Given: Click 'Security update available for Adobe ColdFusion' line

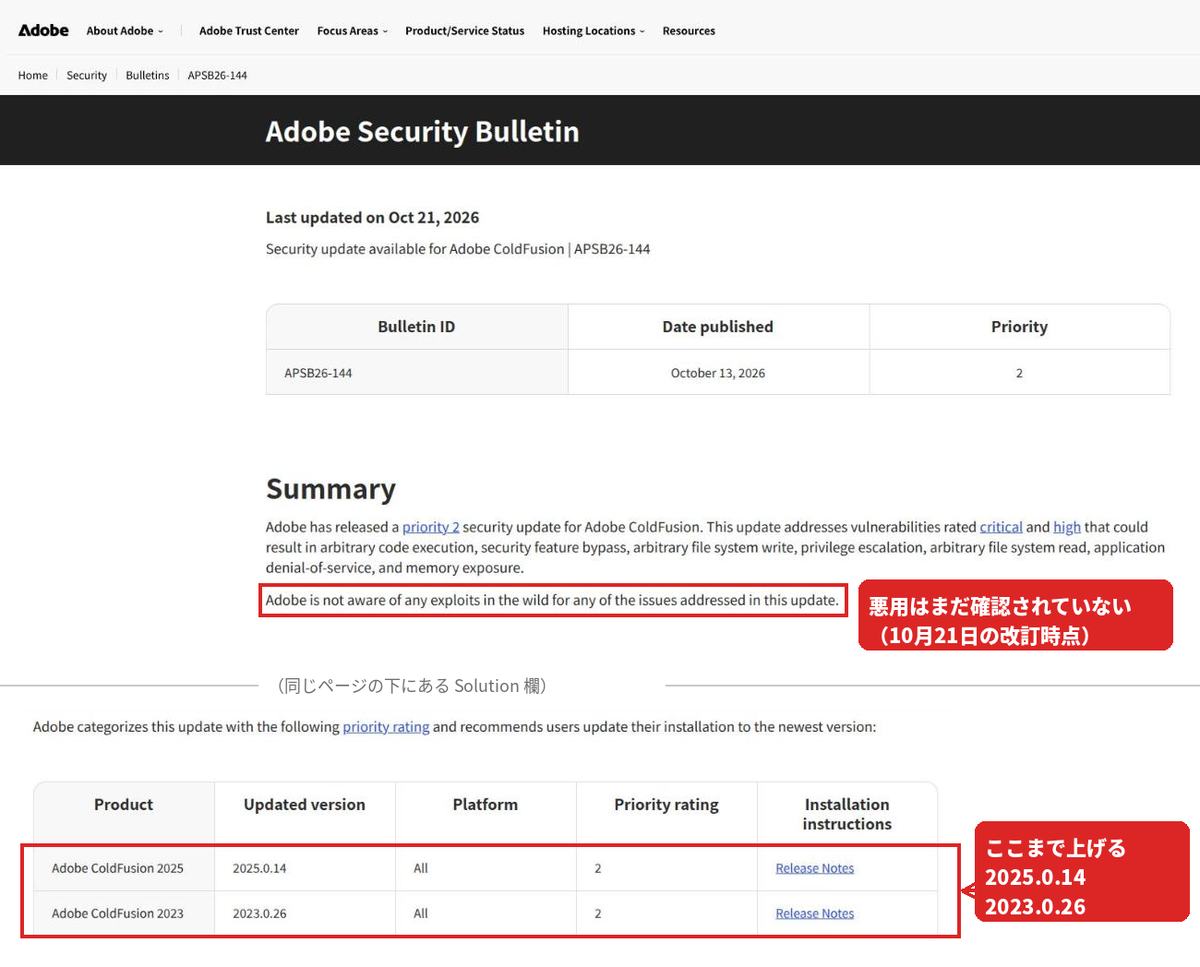Looking at the screenshot, I should tap(458, 249).
